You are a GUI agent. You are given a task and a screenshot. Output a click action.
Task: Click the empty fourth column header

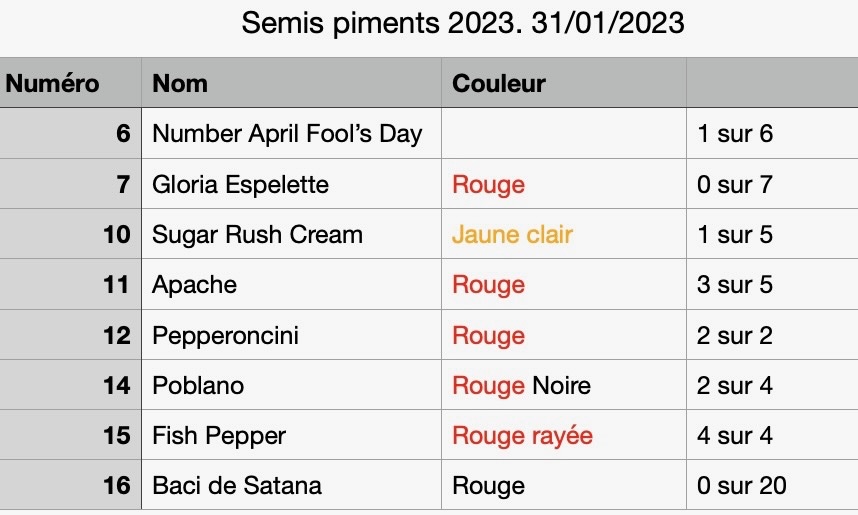click(772, 83)
